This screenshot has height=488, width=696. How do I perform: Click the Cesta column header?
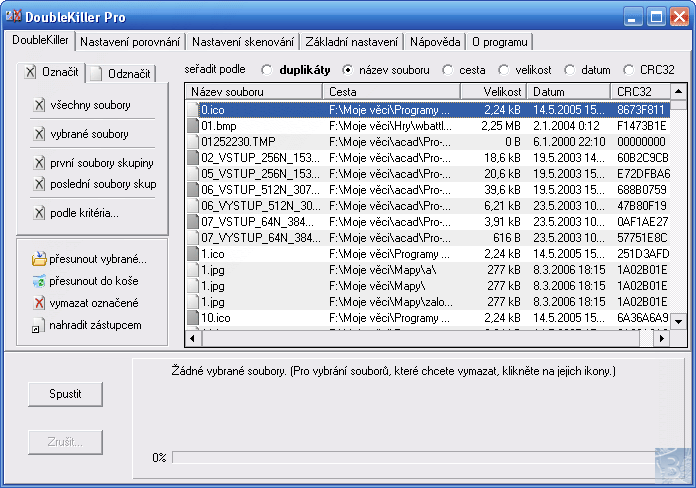(x=392, y=92)
